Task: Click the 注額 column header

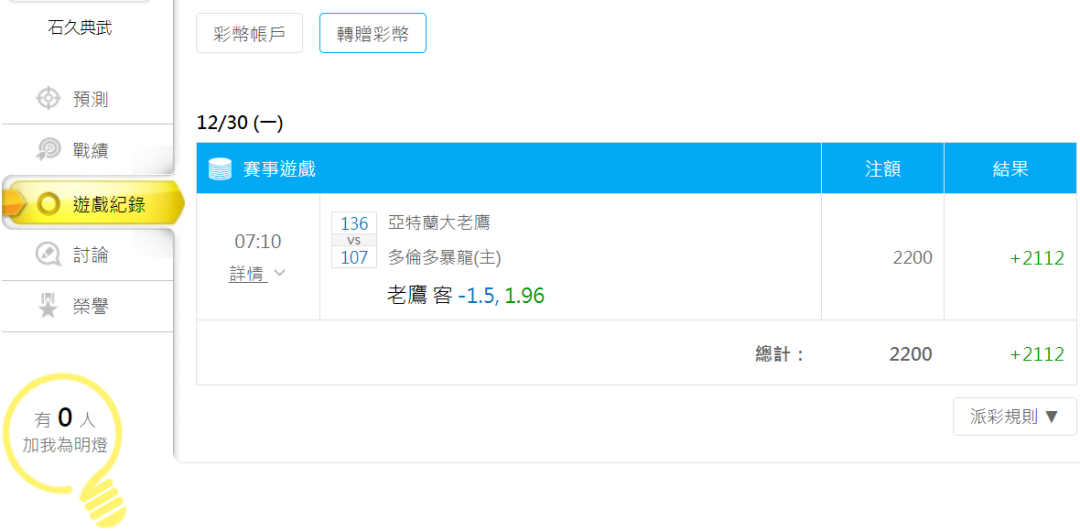Action: 882,169
